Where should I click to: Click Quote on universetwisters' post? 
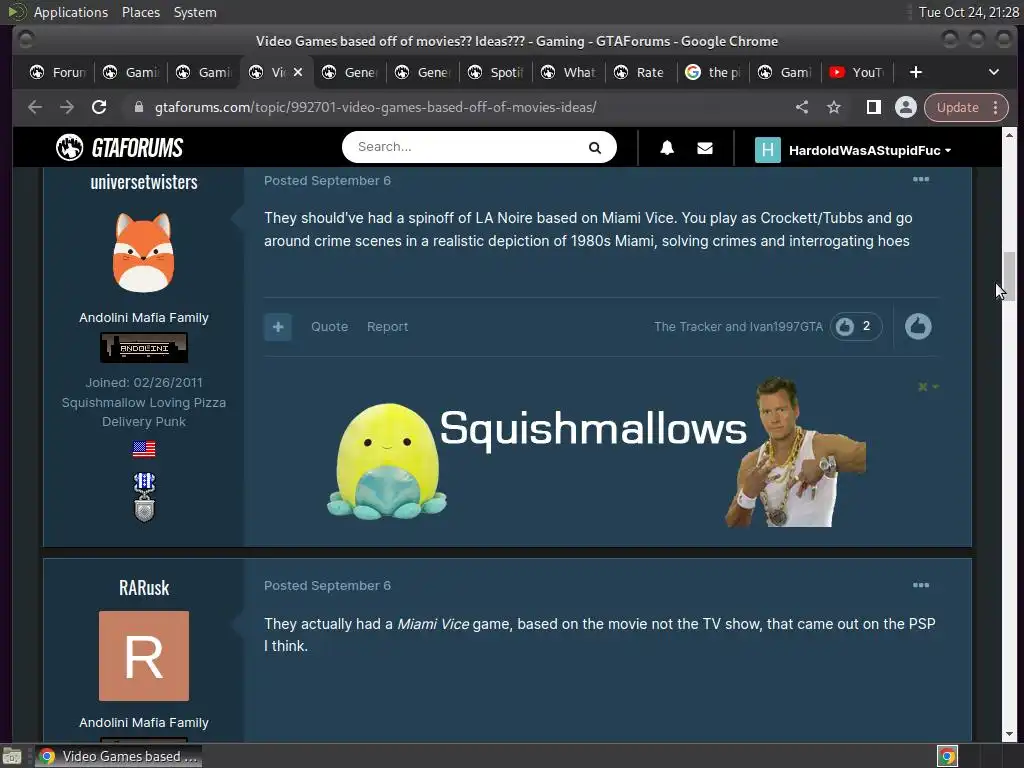pyautogui.click(x=329, y=327)
